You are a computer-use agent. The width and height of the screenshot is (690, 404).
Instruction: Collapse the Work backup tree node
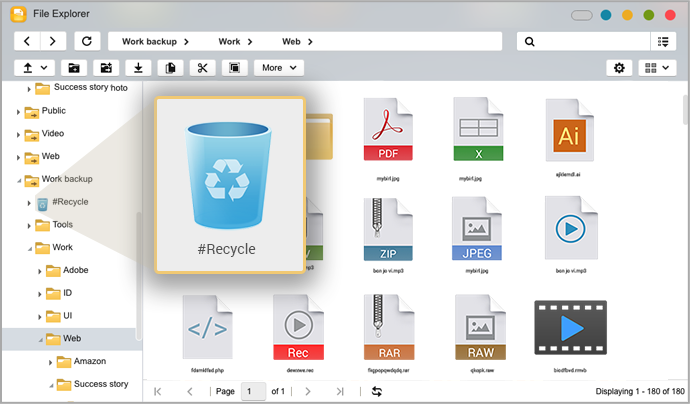[x=19, y=180]
